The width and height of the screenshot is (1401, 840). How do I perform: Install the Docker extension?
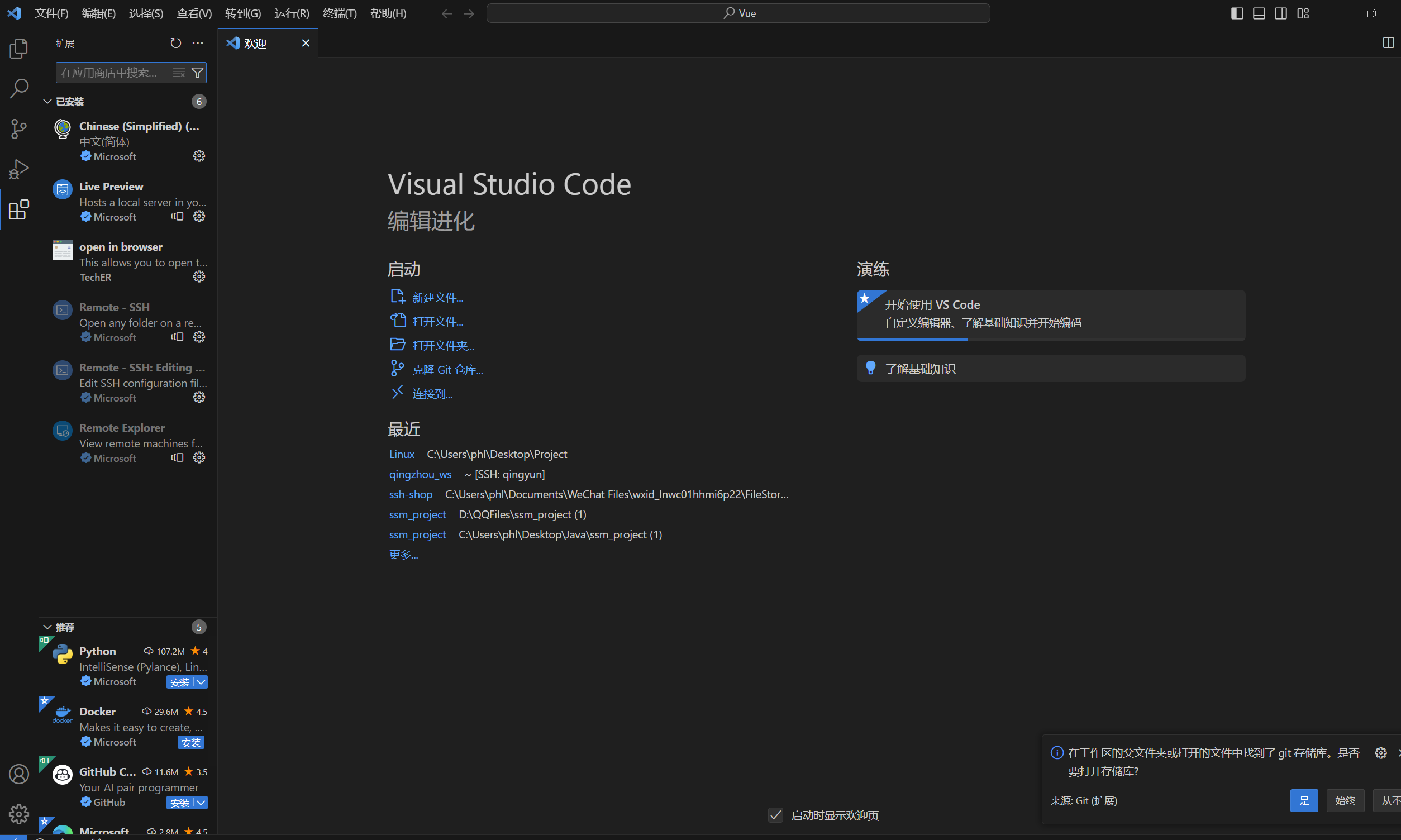pos(190,742)
